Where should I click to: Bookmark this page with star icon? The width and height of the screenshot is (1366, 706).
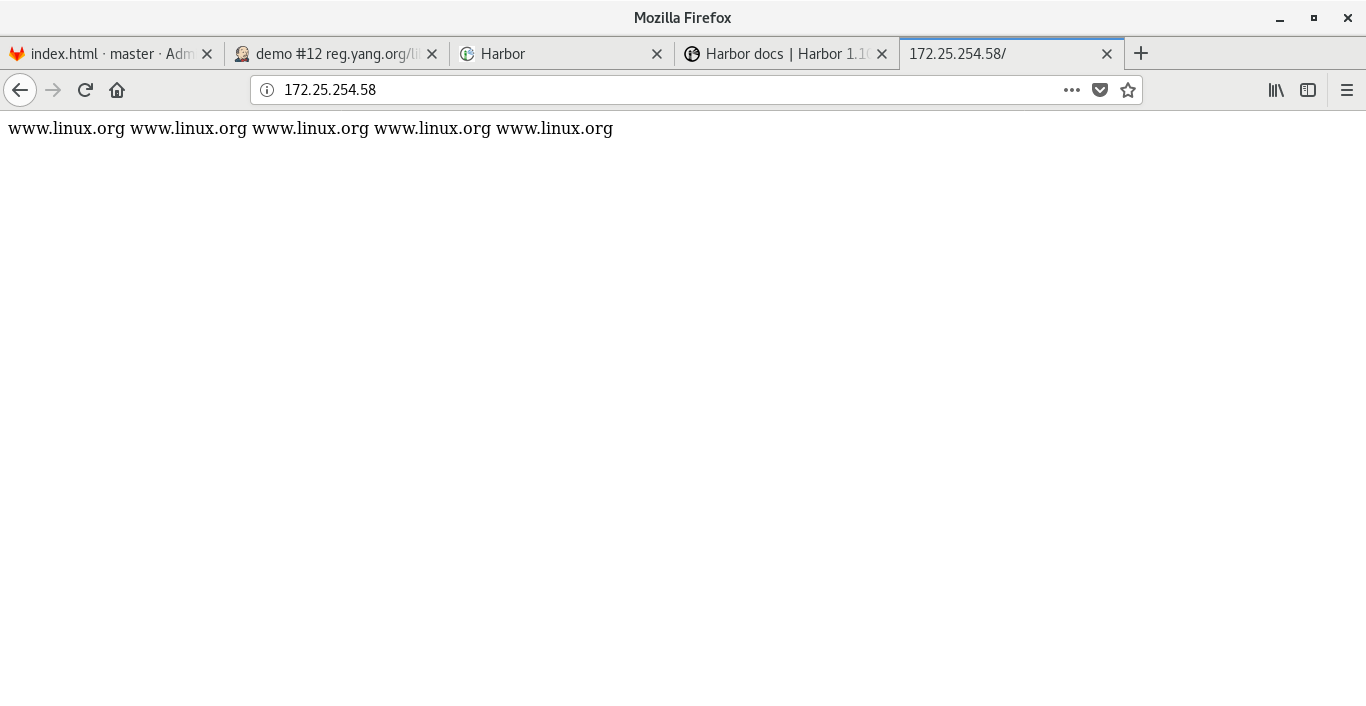pyautogui.click(x=1128, y=90)
